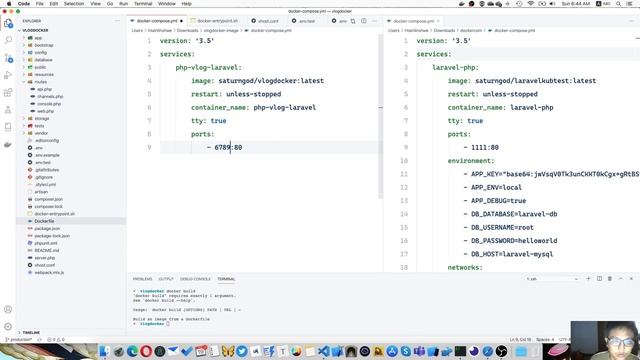This screenshot has width=640, height=360.
Task: Click the dockercom breadcrumb in right editor
Action: click(x=471, y=31)
